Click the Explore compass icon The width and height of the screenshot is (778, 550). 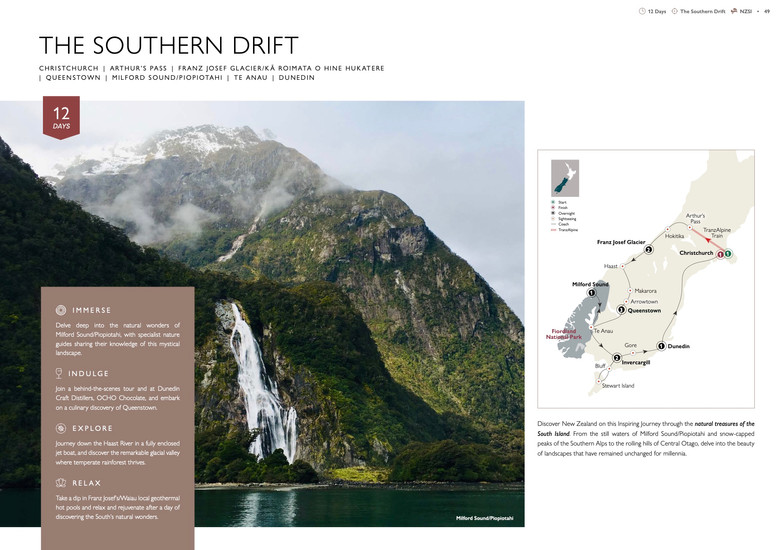(61, 428)
